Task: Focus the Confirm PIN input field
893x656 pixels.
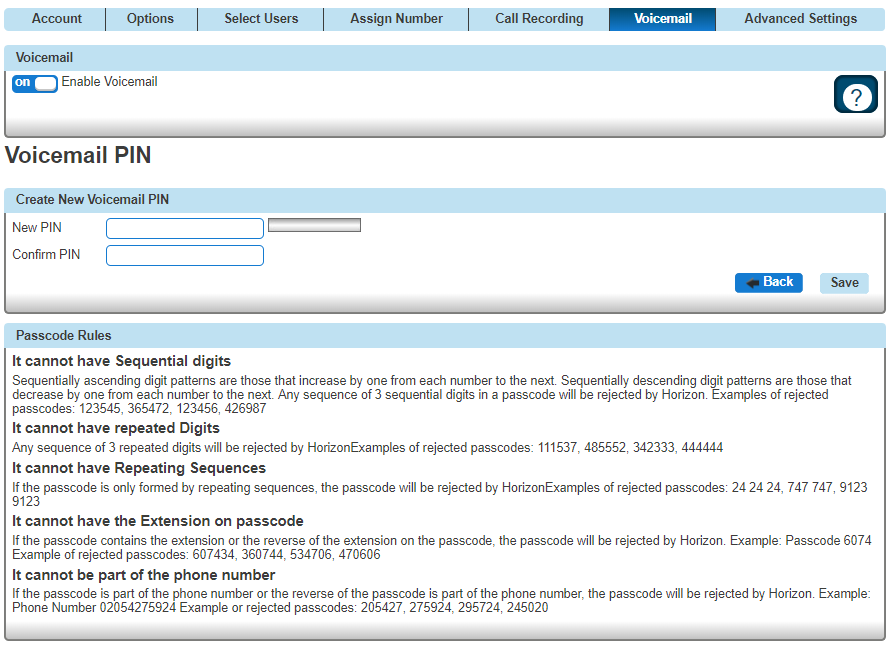Action: click(185, 256)
